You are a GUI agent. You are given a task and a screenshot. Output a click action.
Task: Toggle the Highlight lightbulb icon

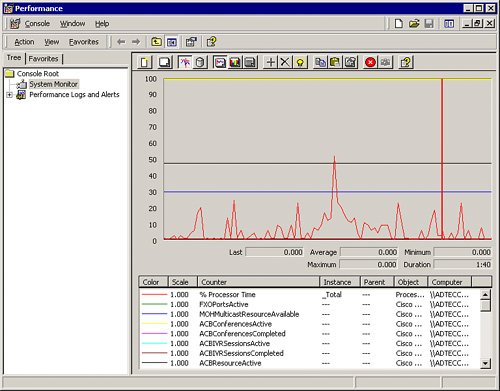(300, 62)
